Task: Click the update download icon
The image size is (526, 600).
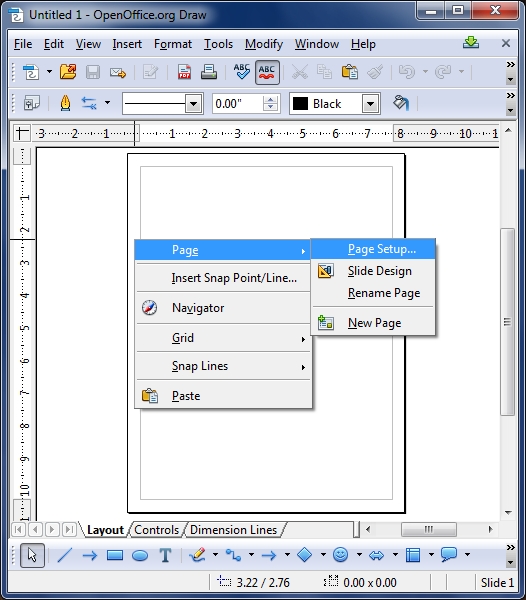Action: coord(471,42)
